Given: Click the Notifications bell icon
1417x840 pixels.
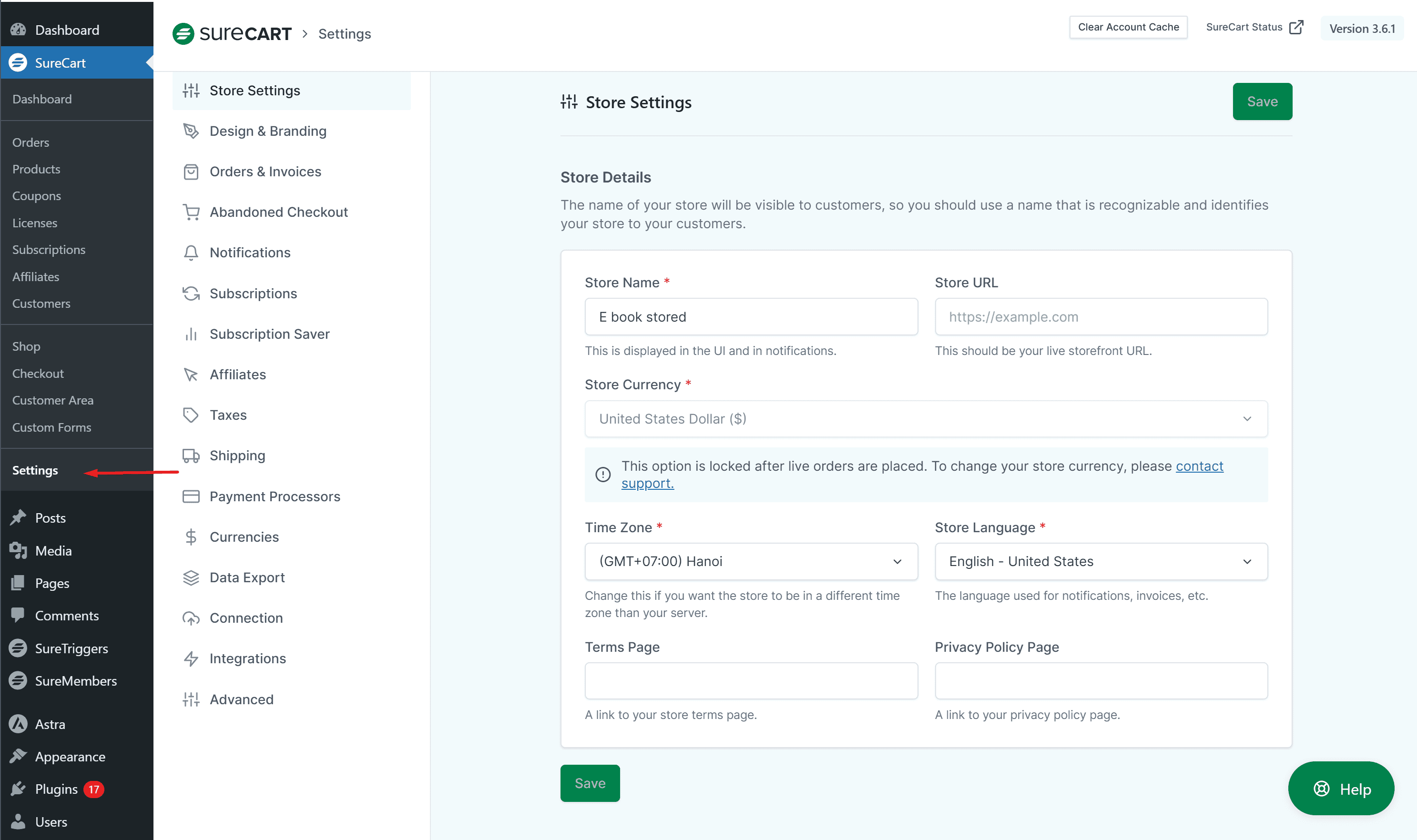Looking at the screenshot, I should pos(191,253).
